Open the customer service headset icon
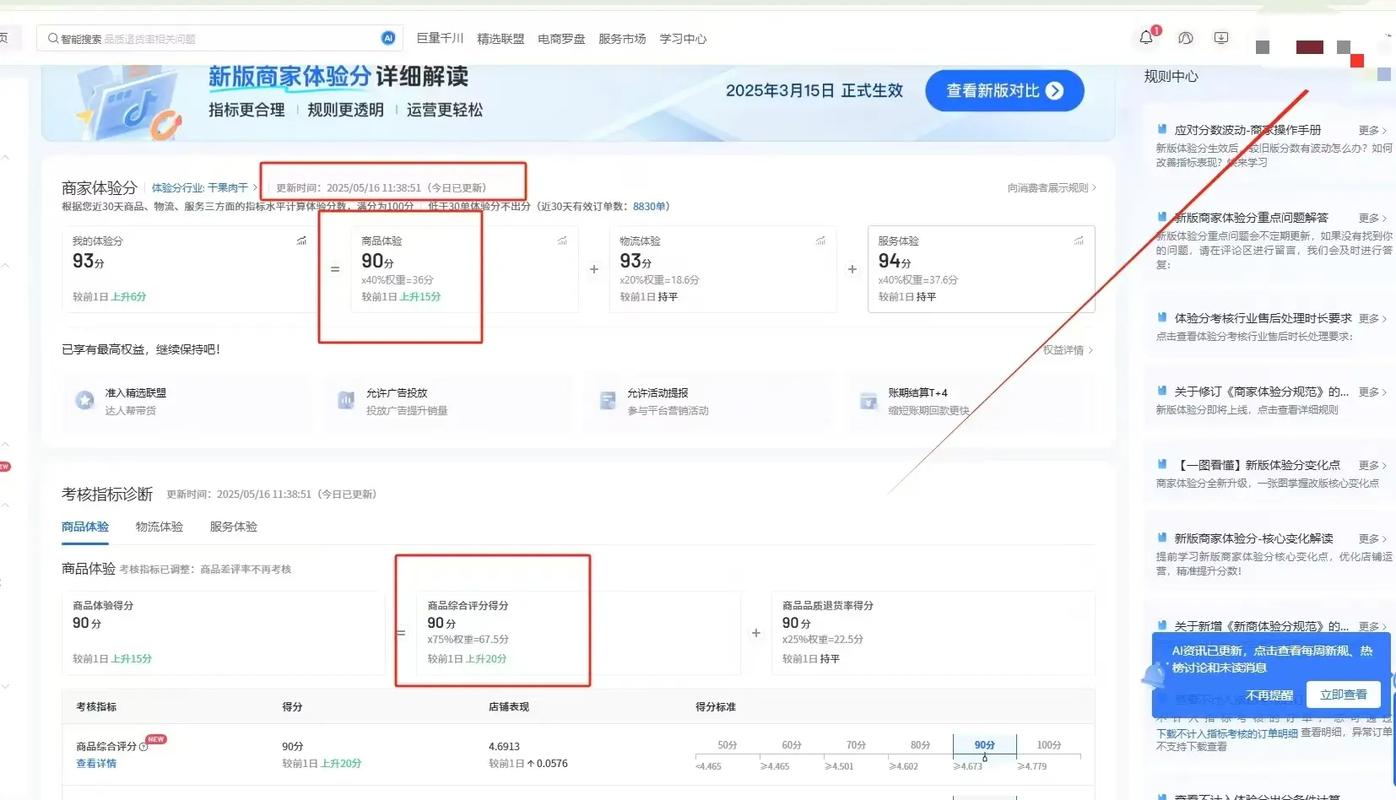 1185,38
